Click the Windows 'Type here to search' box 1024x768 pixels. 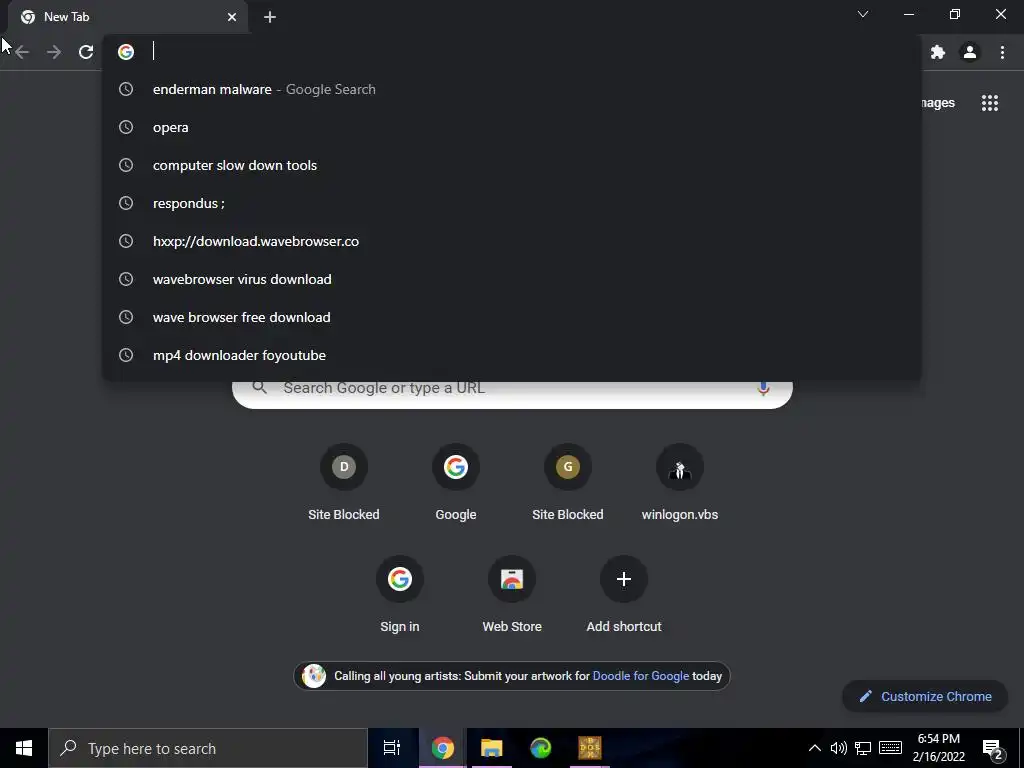click(208, 748)
